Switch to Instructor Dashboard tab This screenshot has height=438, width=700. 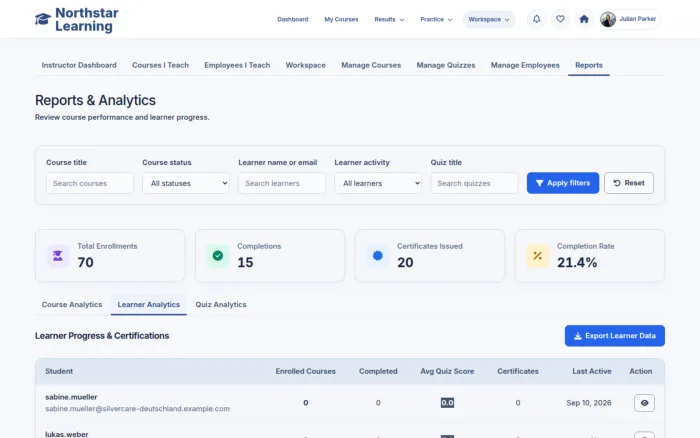pos(79,65)
